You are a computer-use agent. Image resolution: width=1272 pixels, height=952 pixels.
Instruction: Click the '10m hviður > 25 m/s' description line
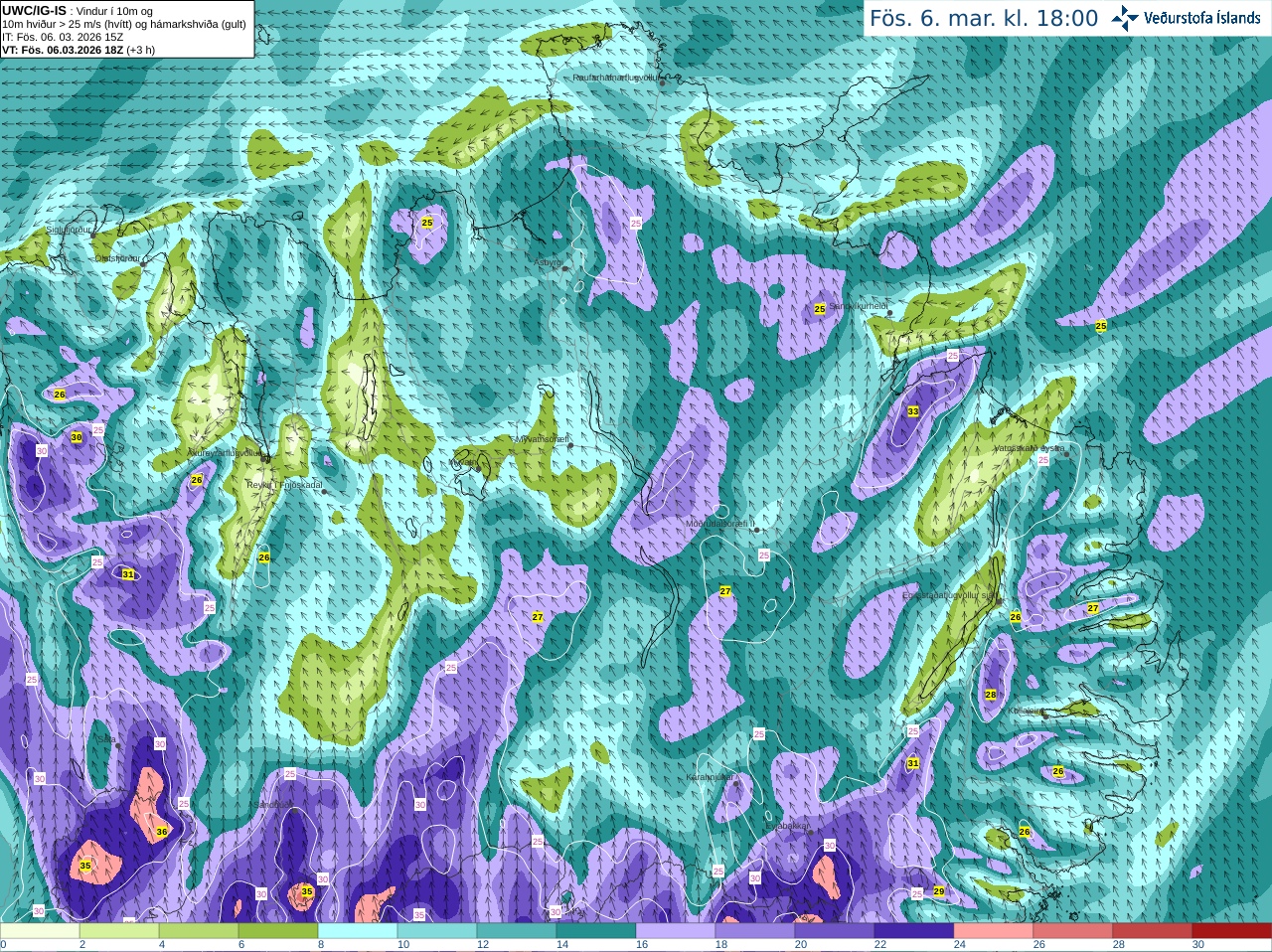(x=124, y=24)
